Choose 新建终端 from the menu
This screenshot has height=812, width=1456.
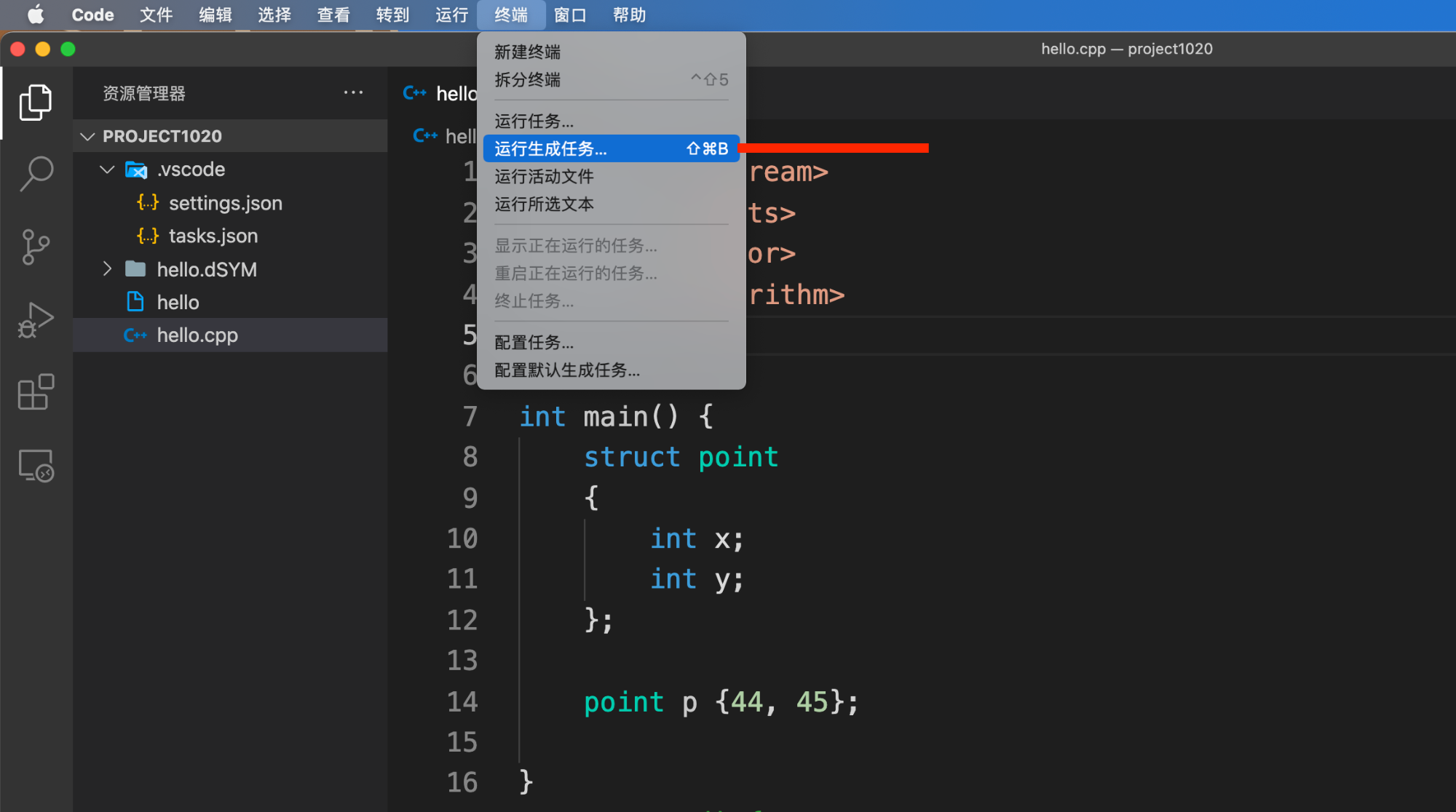(x=527, y=52)
